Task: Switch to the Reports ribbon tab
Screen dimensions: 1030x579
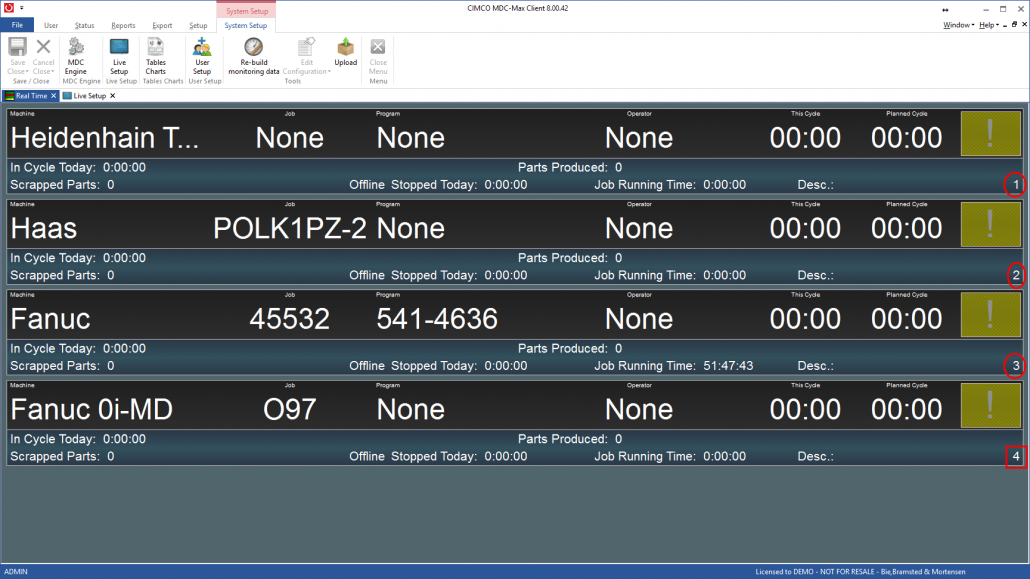Action: click(123, 25)
